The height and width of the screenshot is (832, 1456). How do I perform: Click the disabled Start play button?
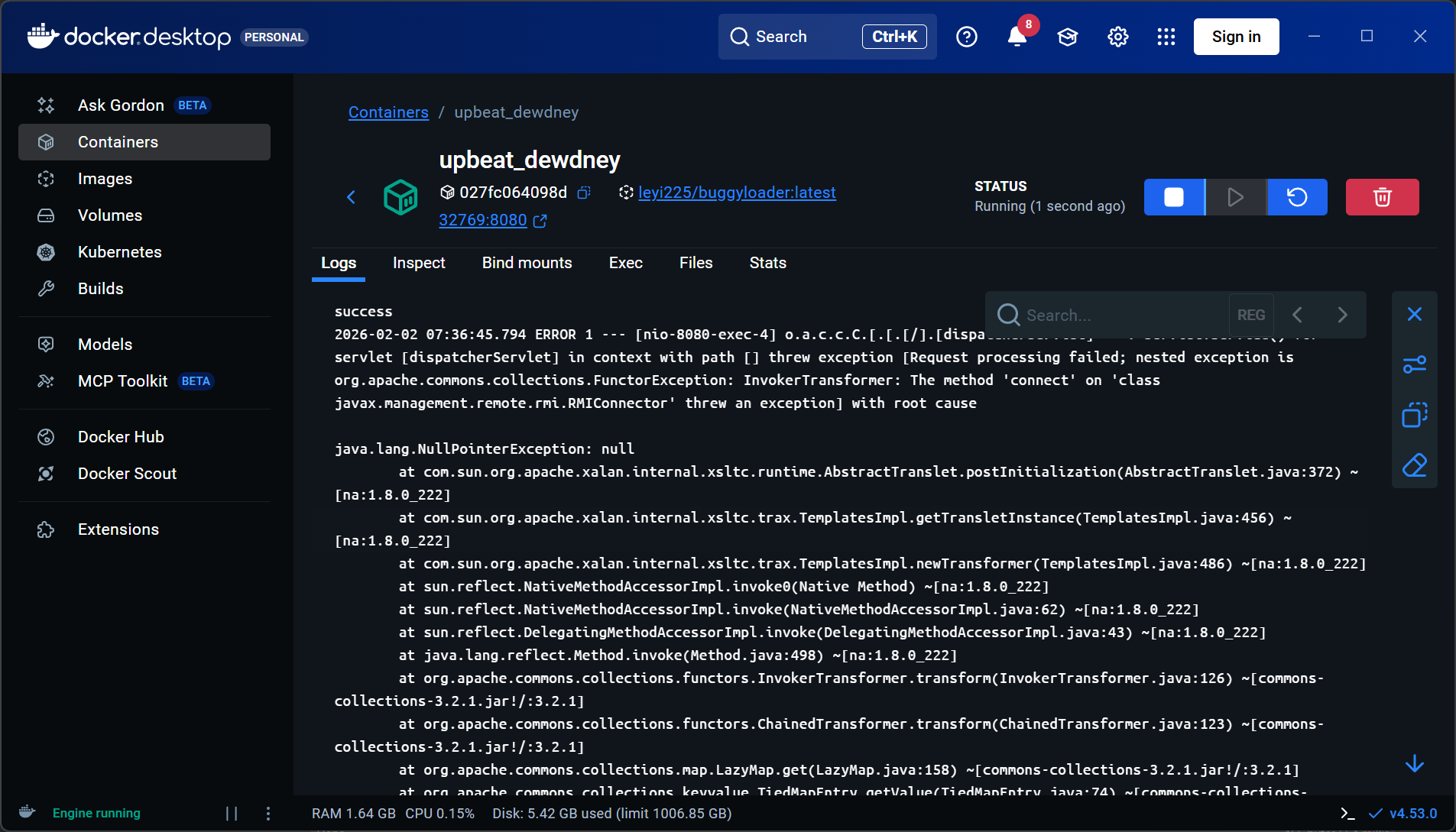click(1236, 197)
